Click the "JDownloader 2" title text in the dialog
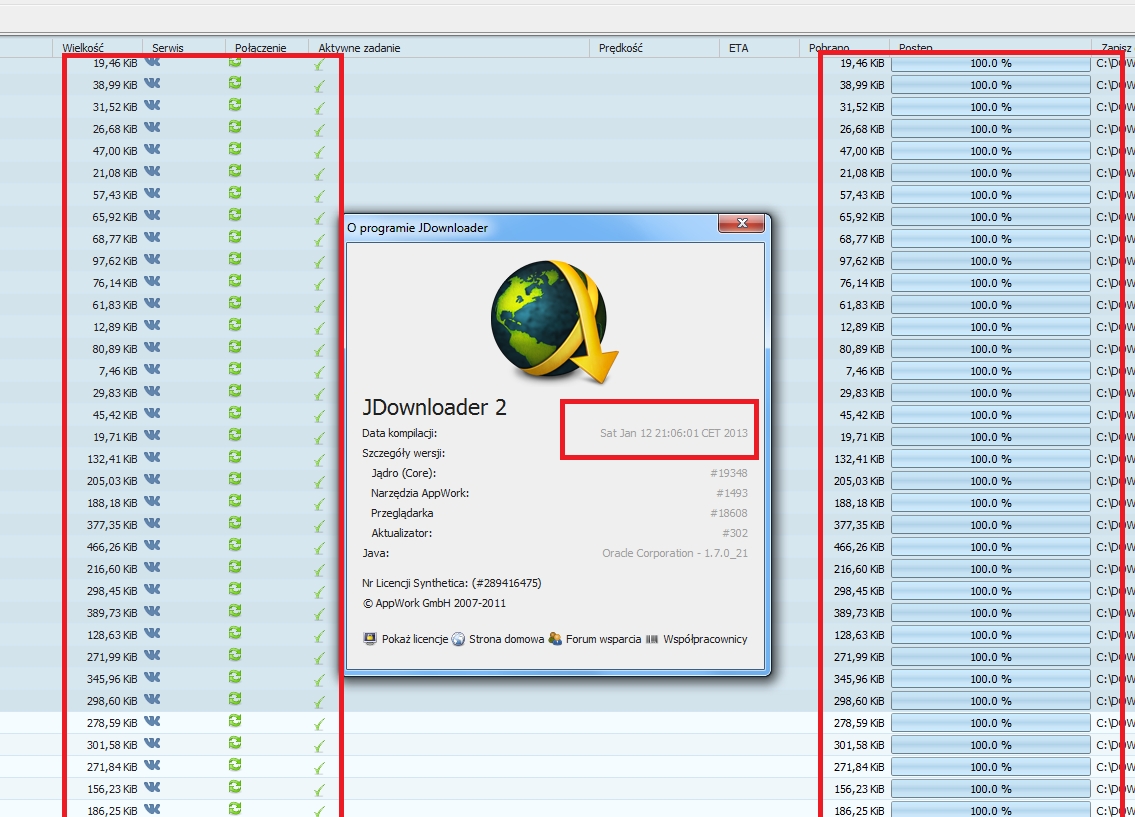The image size is (1135, 817). click(x=434, y=407)
